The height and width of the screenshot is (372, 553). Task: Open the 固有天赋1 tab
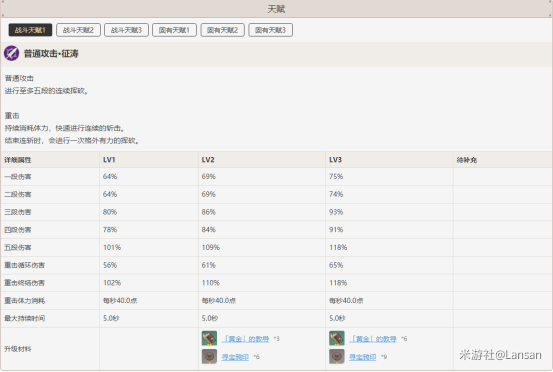click(174, 30)
